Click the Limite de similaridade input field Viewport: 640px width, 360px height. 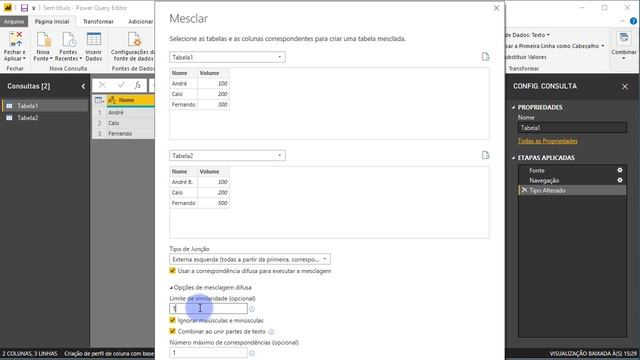coord(208,309)
